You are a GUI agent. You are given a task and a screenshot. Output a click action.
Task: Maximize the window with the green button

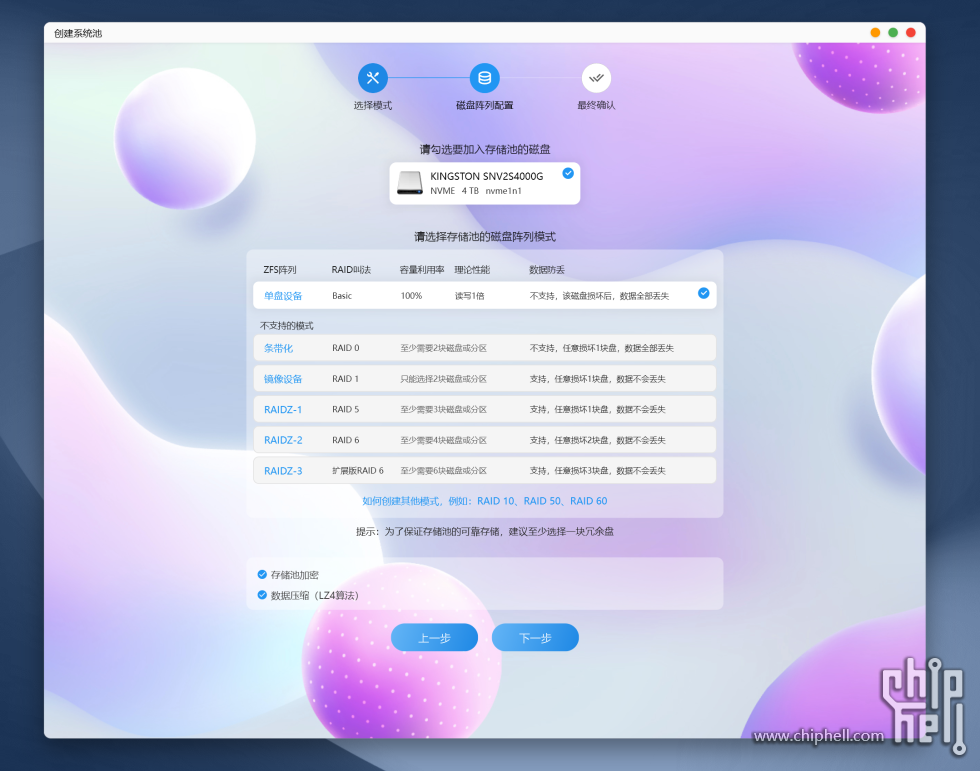pos(893,32)
